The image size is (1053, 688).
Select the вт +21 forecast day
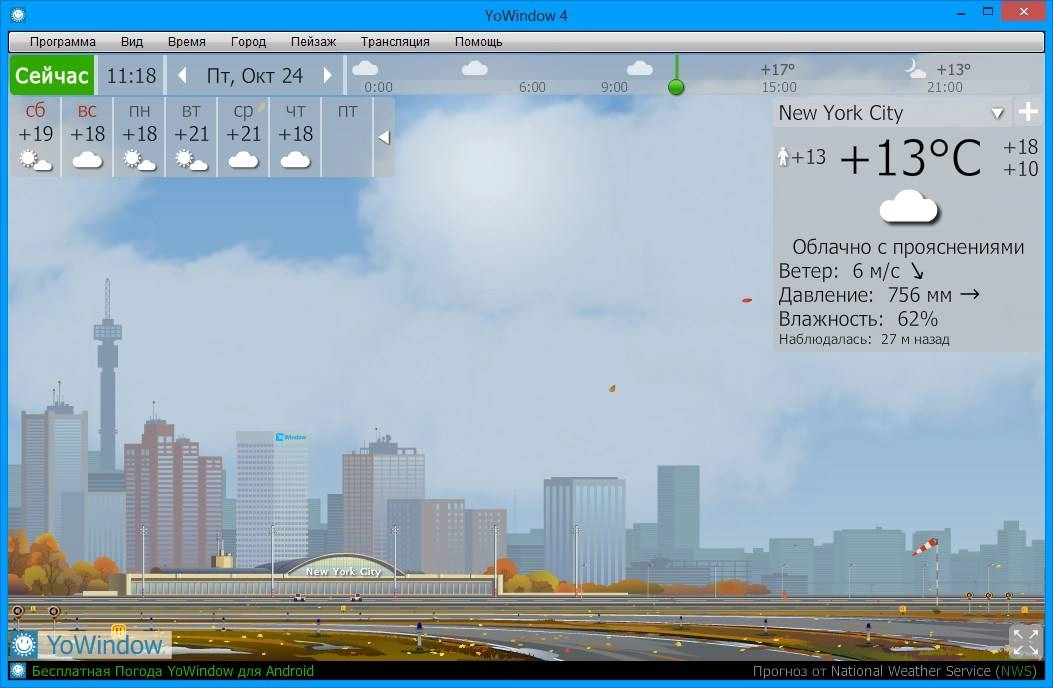191,137
